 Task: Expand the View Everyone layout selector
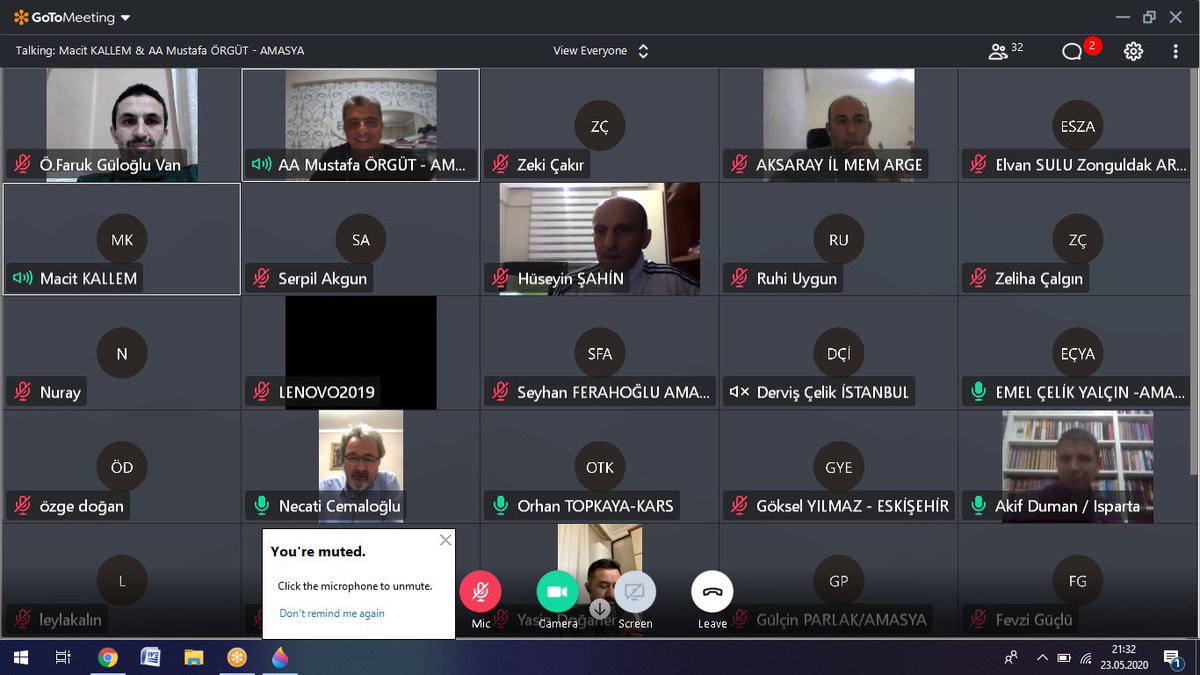point(601,51)
